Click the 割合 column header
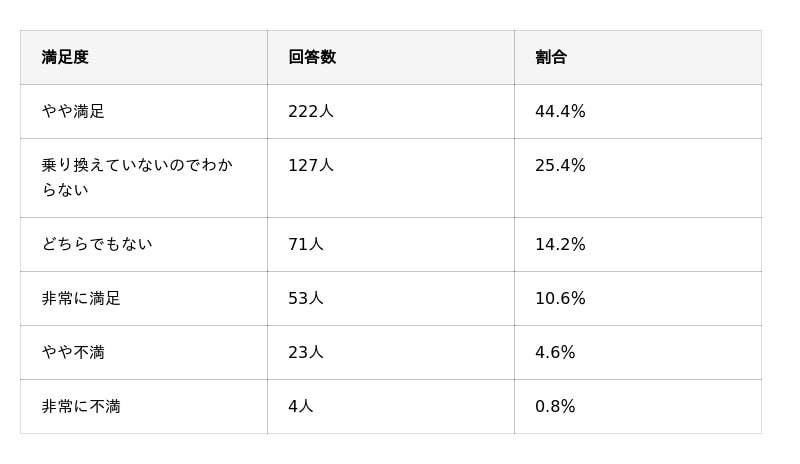The image size is (800, 464). [x=551, y=57]
